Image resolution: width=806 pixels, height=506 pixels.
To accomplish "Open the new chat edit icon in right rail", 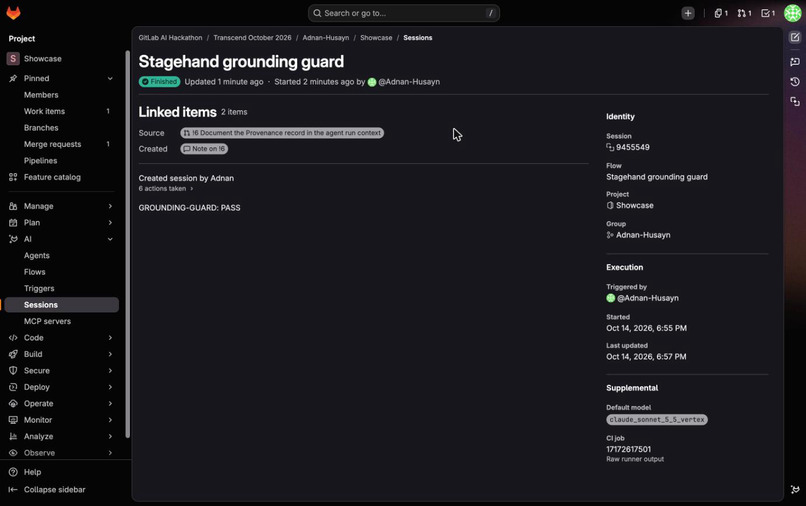I will [x=795, y=37].
